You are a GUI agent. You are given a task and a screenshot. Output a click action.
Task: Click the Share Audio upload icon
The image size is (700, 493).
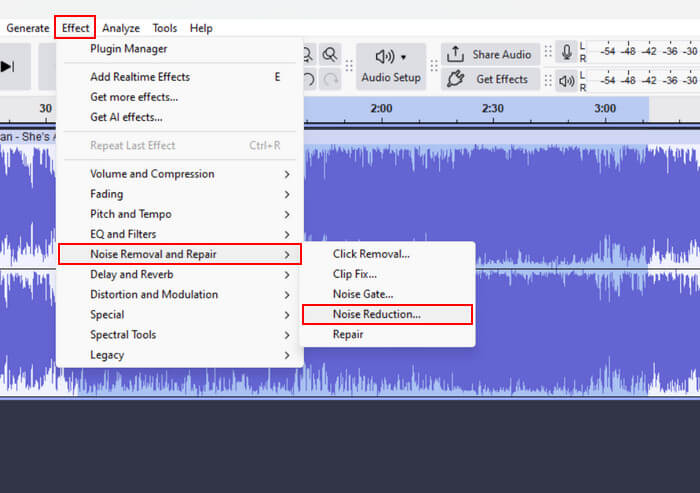[x=455, y=54]
